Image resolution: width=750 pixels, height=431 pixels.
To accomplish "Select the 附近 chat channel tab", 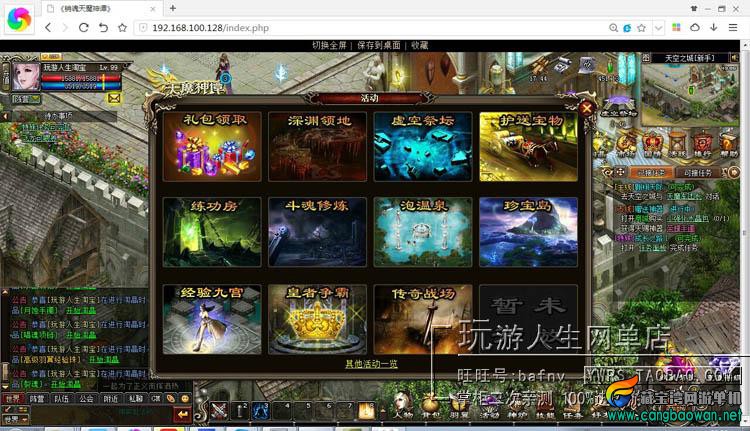I will pos(110,398).
